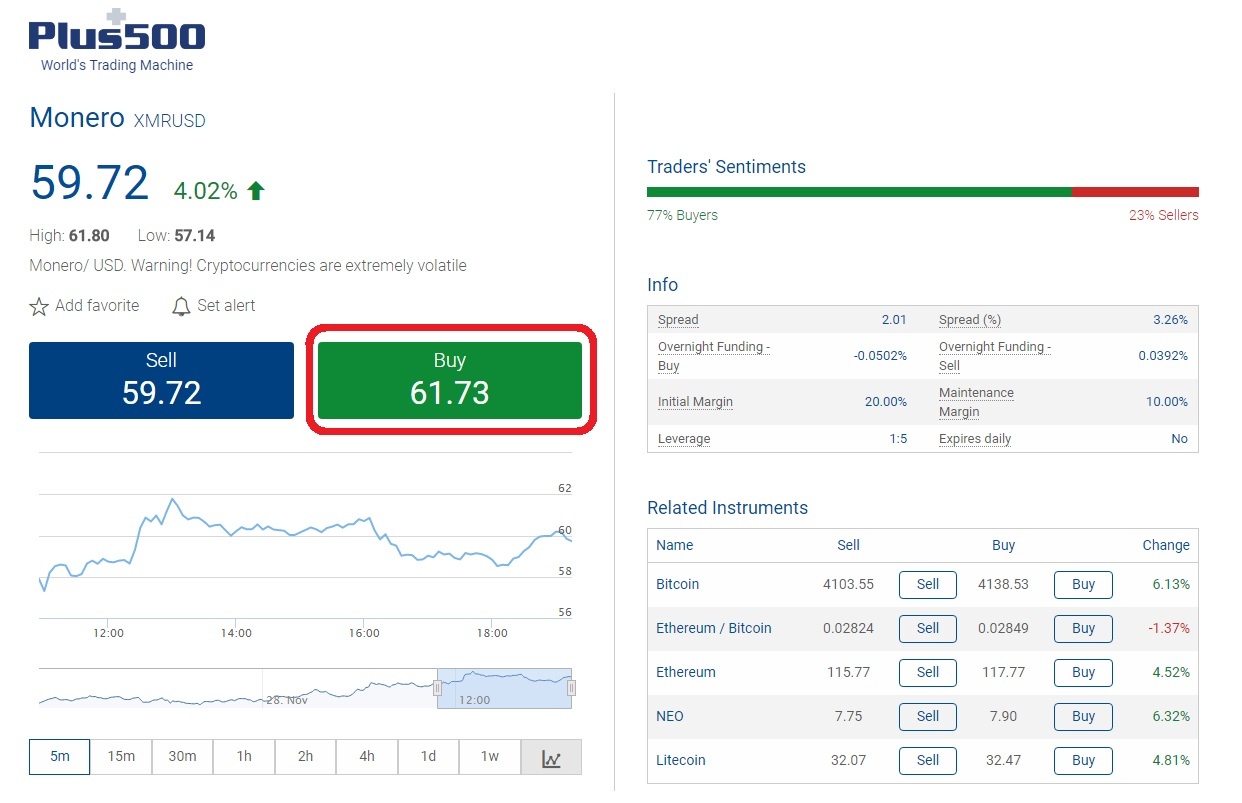Click Buy button in the Bitcoin row
Viewport: 1242px width, 803px height.
[x=1083, y=584]
